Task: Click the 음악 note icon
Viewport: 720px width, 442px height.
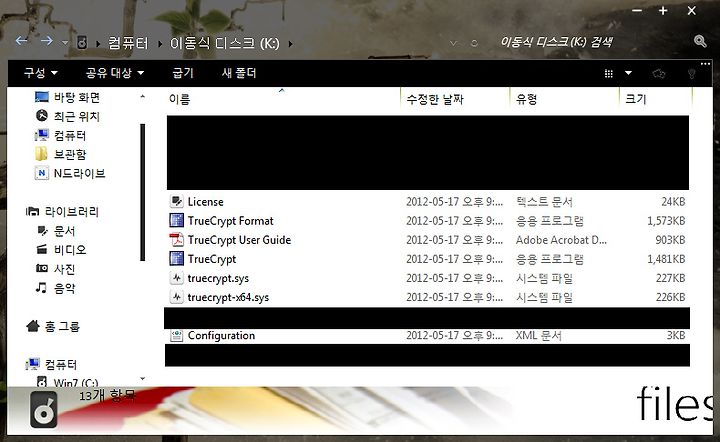Action: [x=41, y=288]
